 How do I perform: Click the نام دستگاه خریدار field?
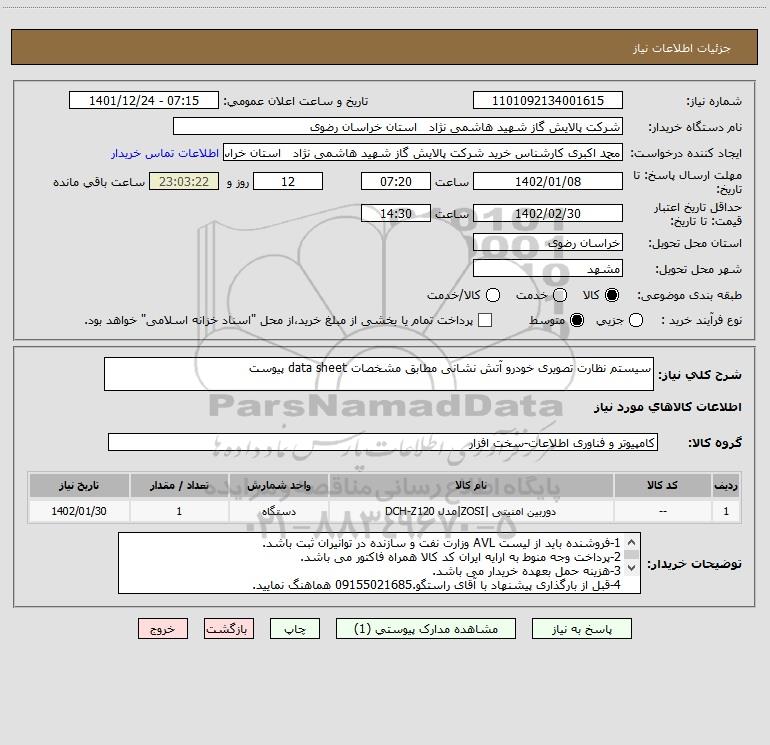click(398, 127)
